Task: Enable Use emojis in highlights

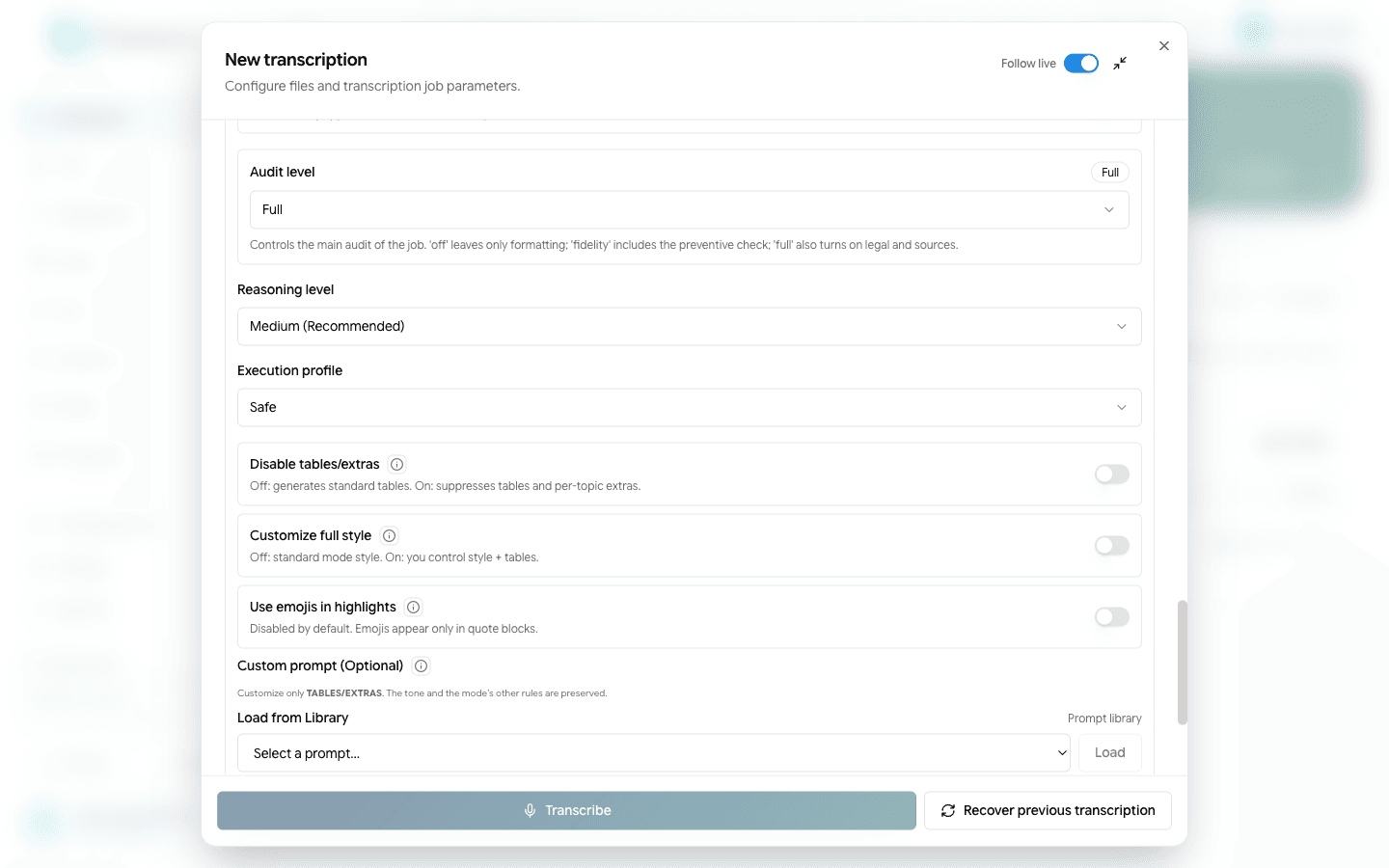Action: pos(1112,617)
